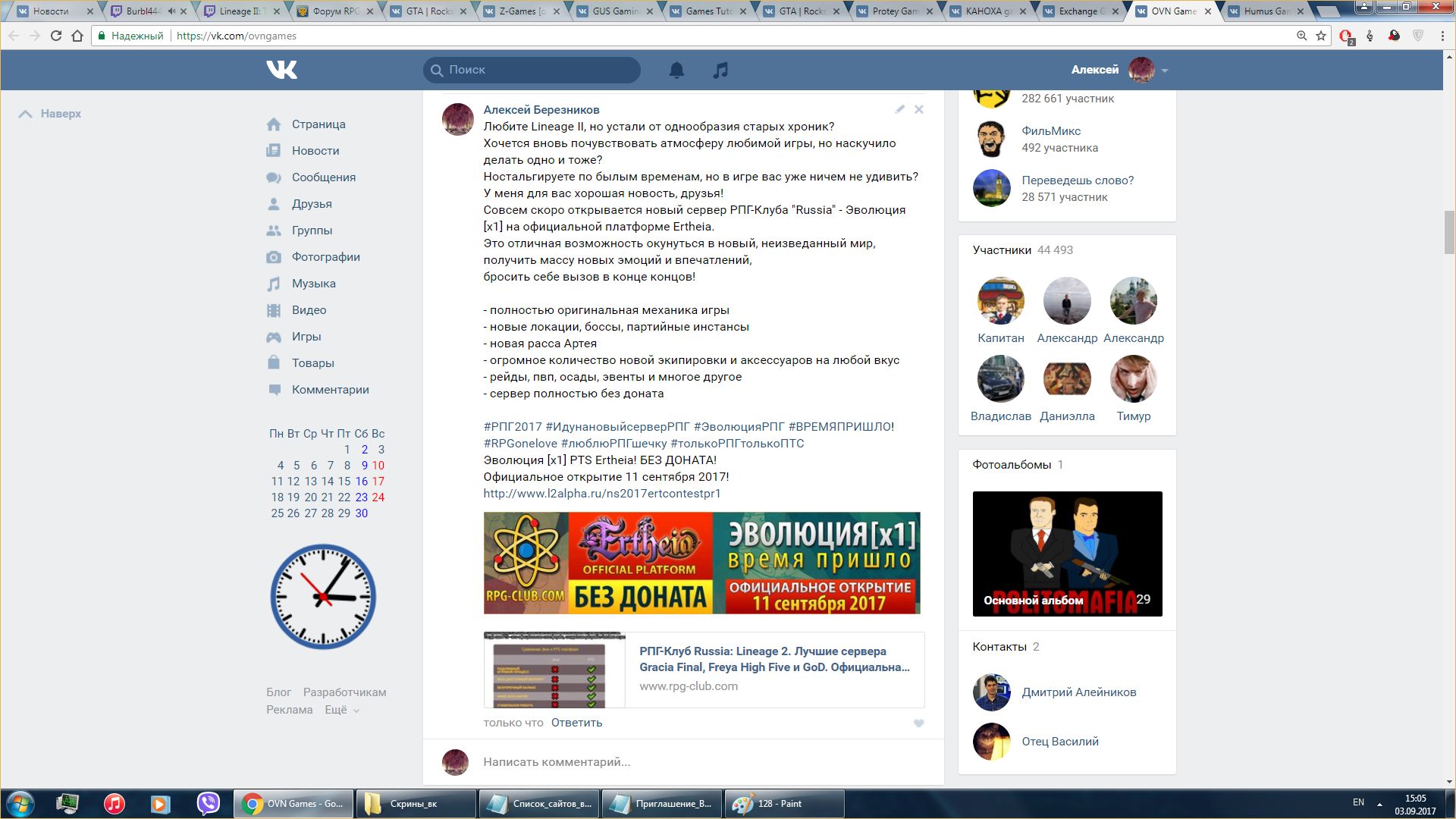Open РПГ-Клуб Russia link preview title

774,659
